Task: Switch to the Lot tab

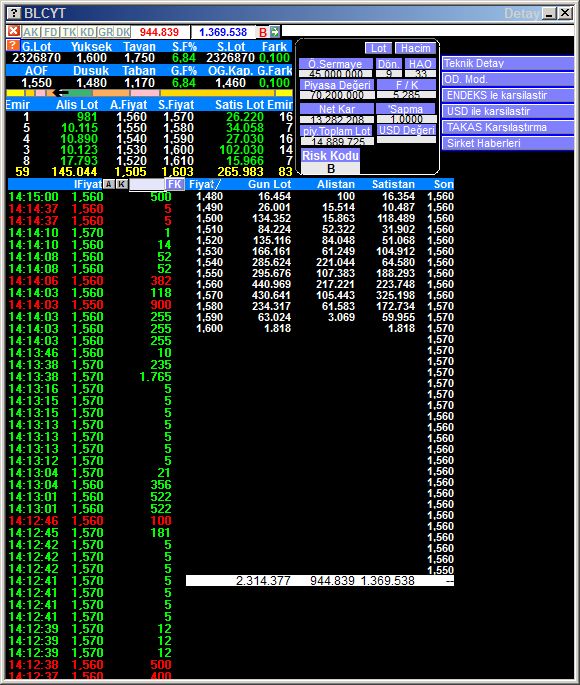Action: (x=378, y=48)
